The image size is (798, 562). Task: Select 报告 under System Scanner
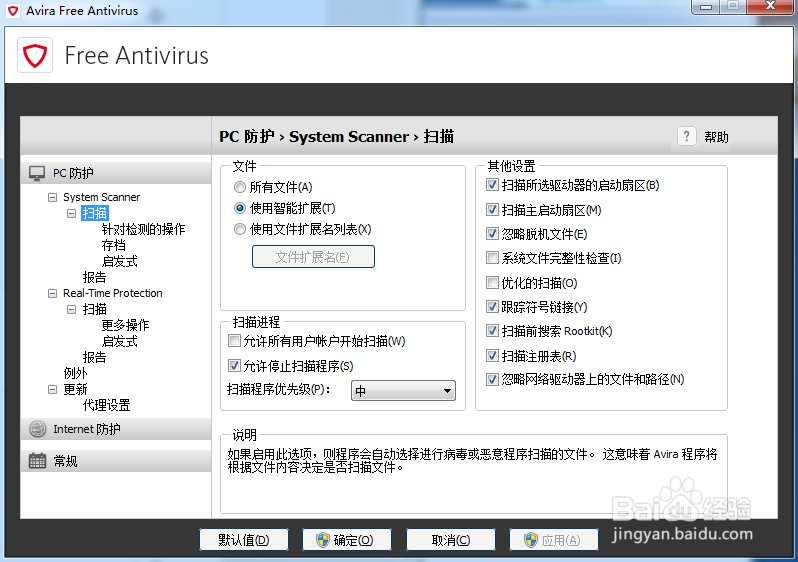point(95,277)
